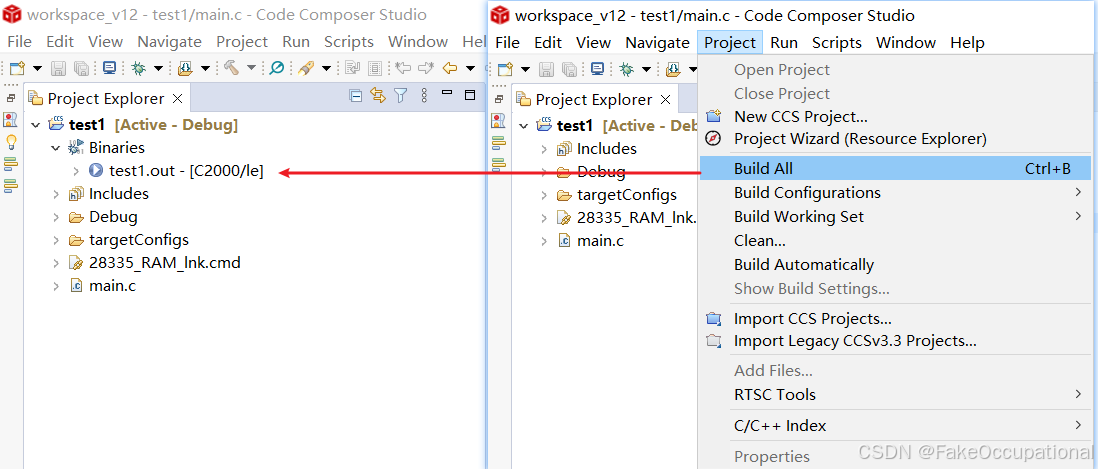Click lightbulb sidebar icon in window showing Binaries

click(x=11, y=142)
